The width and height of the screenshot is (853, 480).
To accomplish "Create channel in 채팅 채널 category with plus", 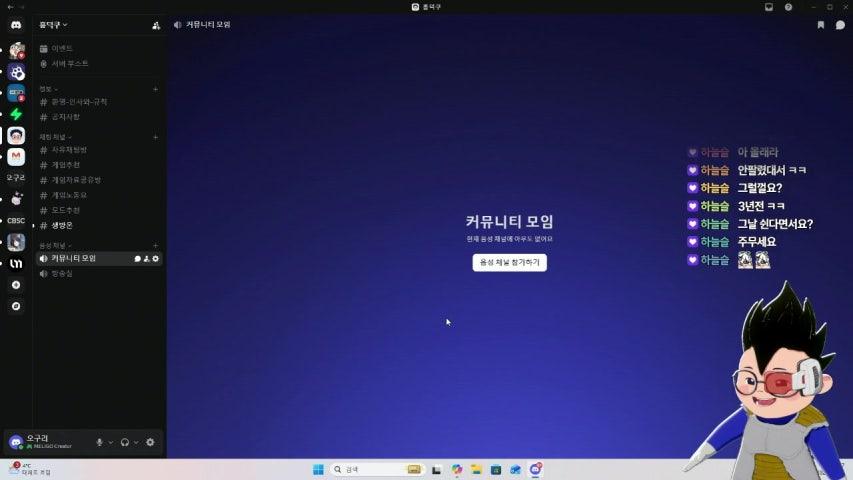I will 156,137.
